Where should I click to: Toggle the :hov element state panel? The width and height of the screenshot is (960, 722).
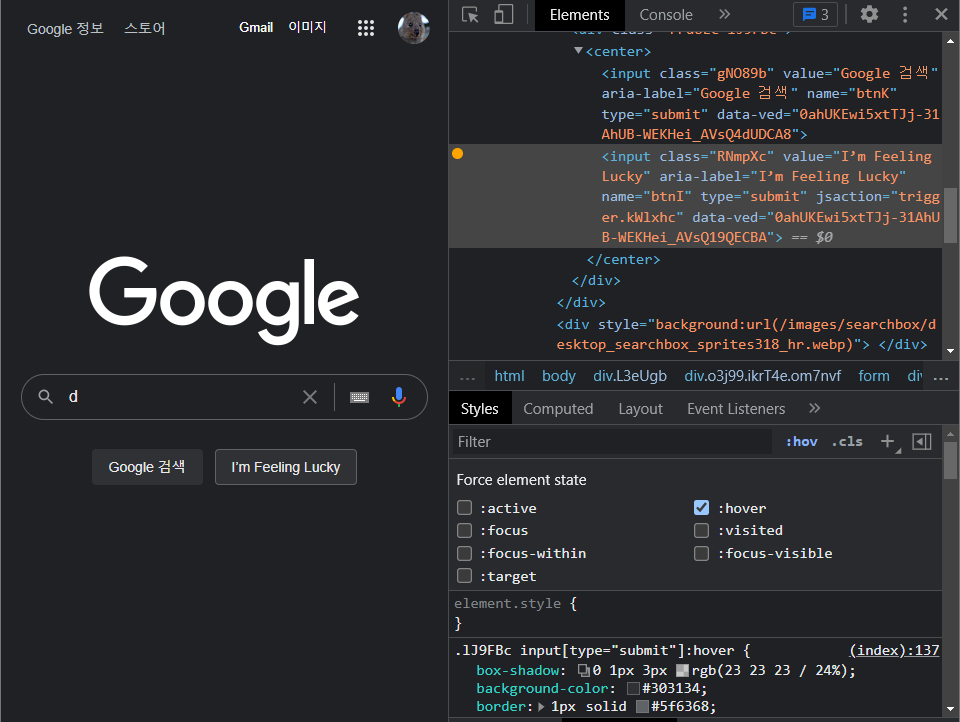coord(801,442)
